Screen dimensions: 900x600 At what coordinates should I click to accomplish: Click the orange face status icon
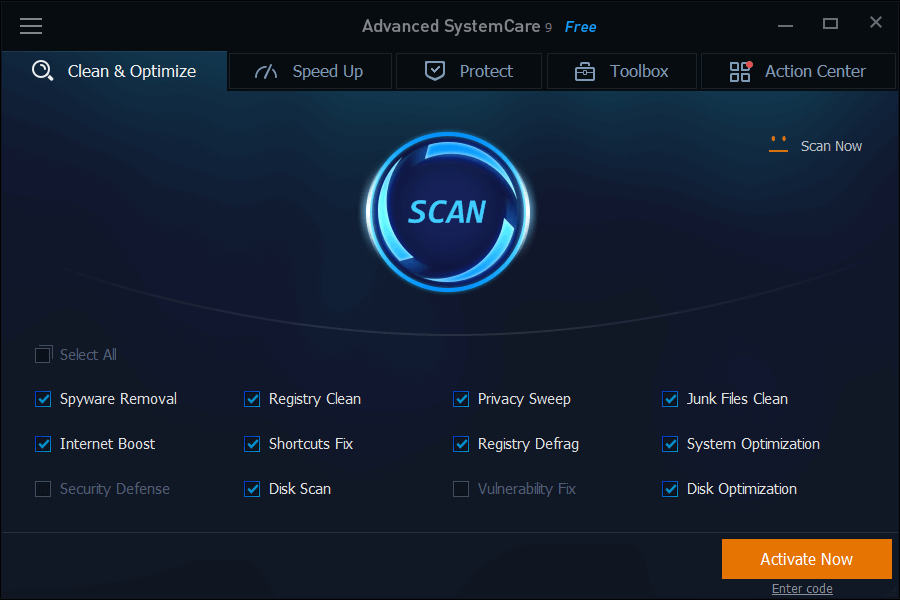tap(778, 144)
